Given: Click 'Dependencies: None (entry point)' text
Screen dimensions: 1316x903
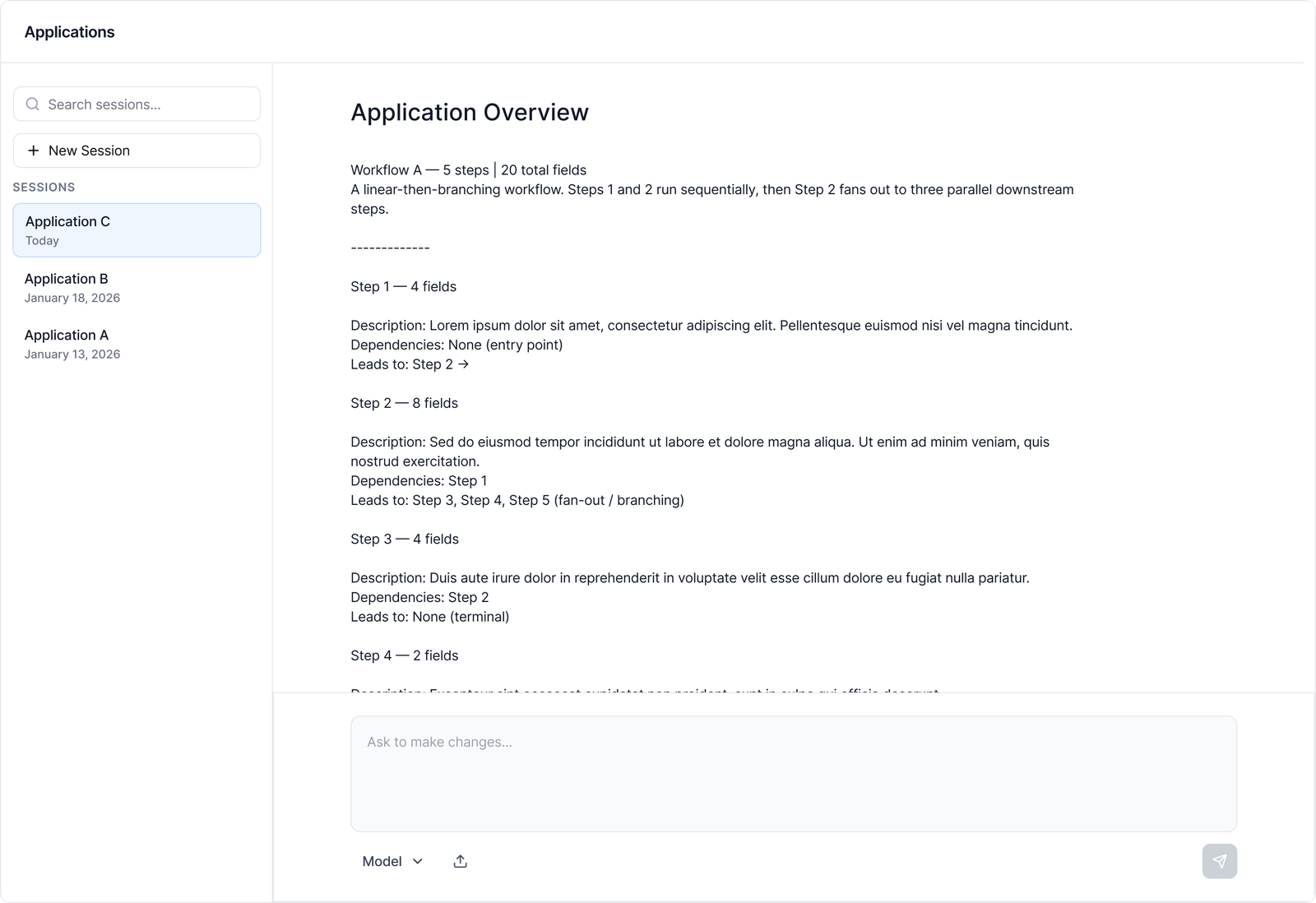Looking at the screenshot, I should click(456, 345).
